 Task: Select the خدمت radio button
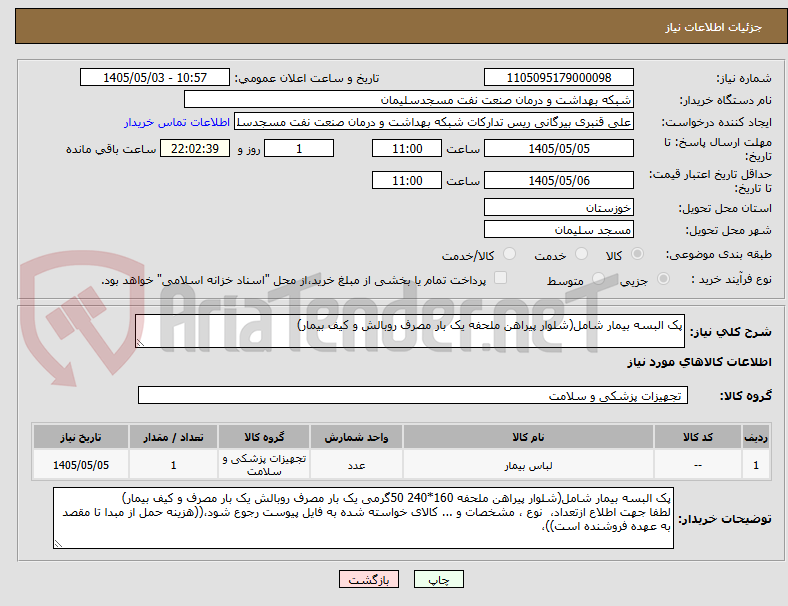pos(581,254)
